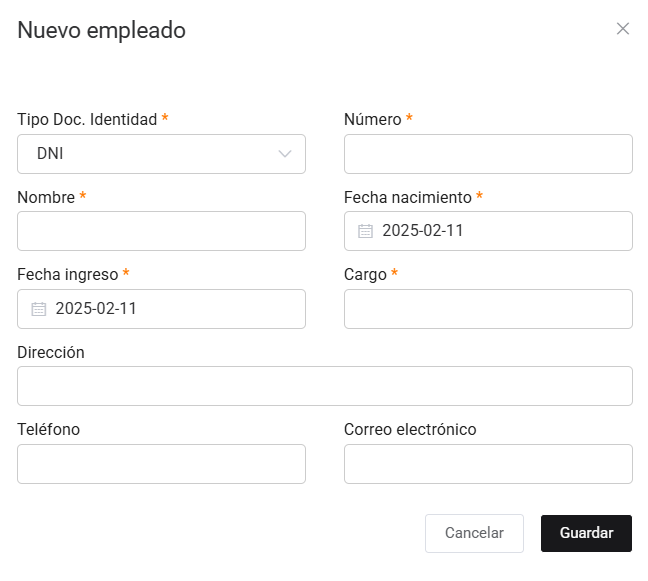This screenshot has width=648, height=581.
Task: Select the Correo electrónico field
Action: coord(488,464)
